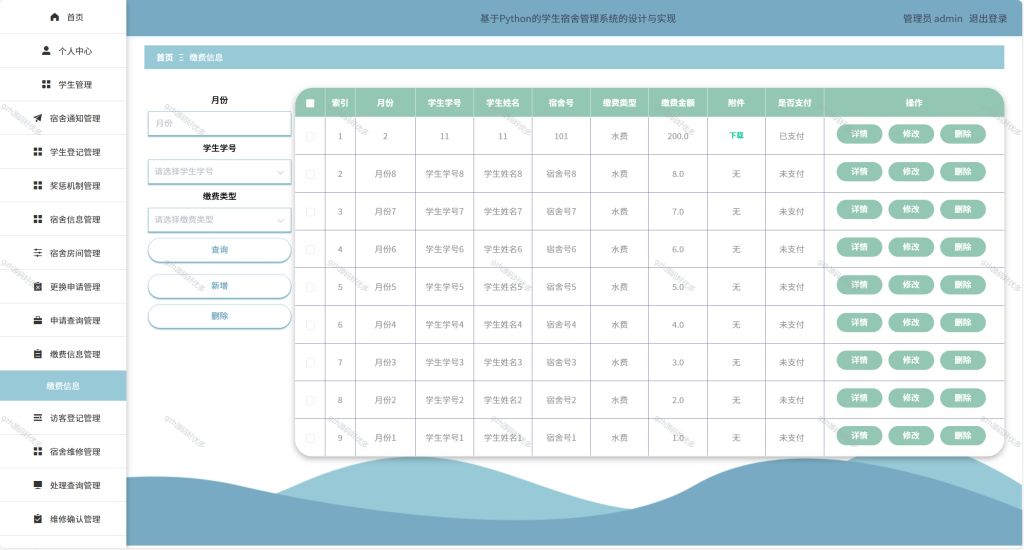Click the 查询 search button
The width and height of the screenshot is (1024, 550).
219,250
